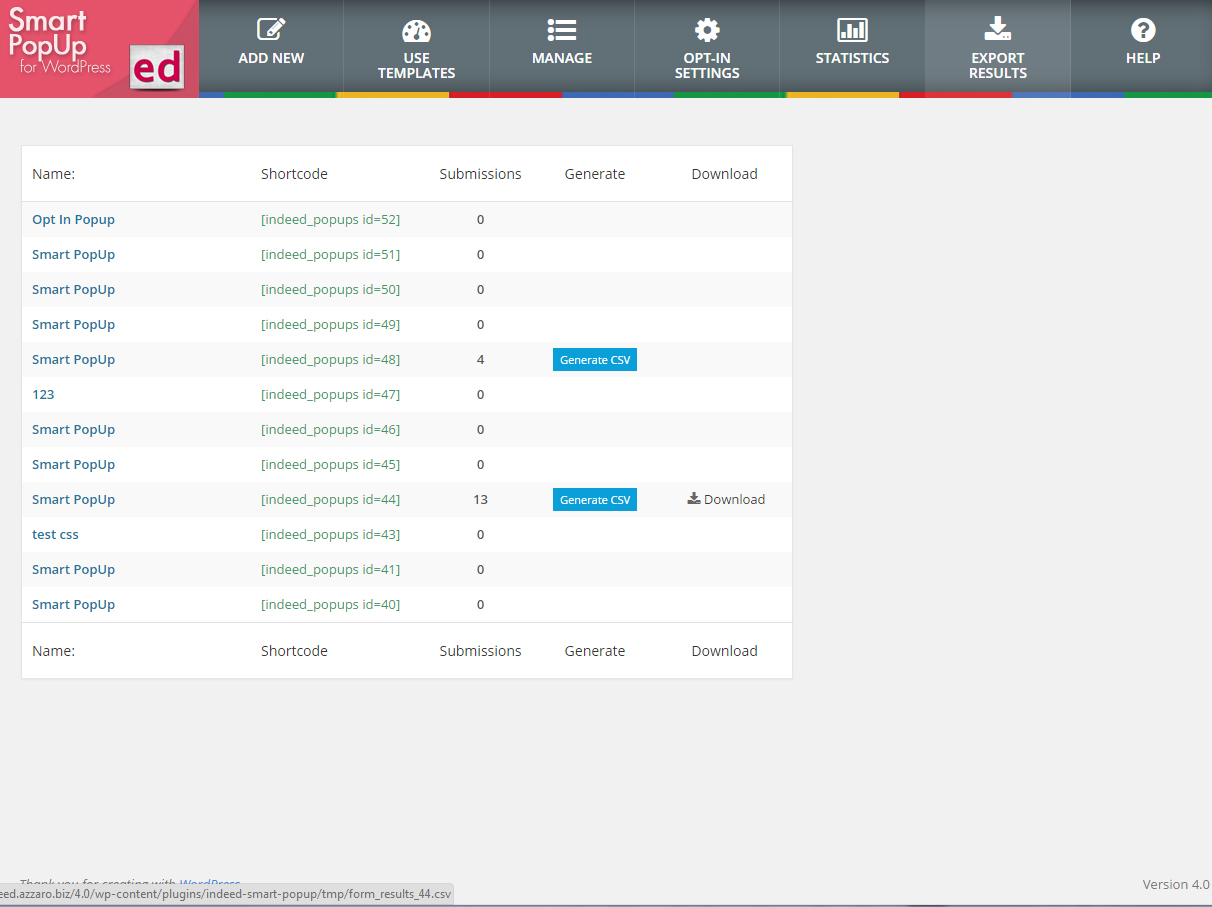Click the Manage menu label
The width and height of the screenshot is (1212, 907).
pyautogui.click(x=561, y=58)
